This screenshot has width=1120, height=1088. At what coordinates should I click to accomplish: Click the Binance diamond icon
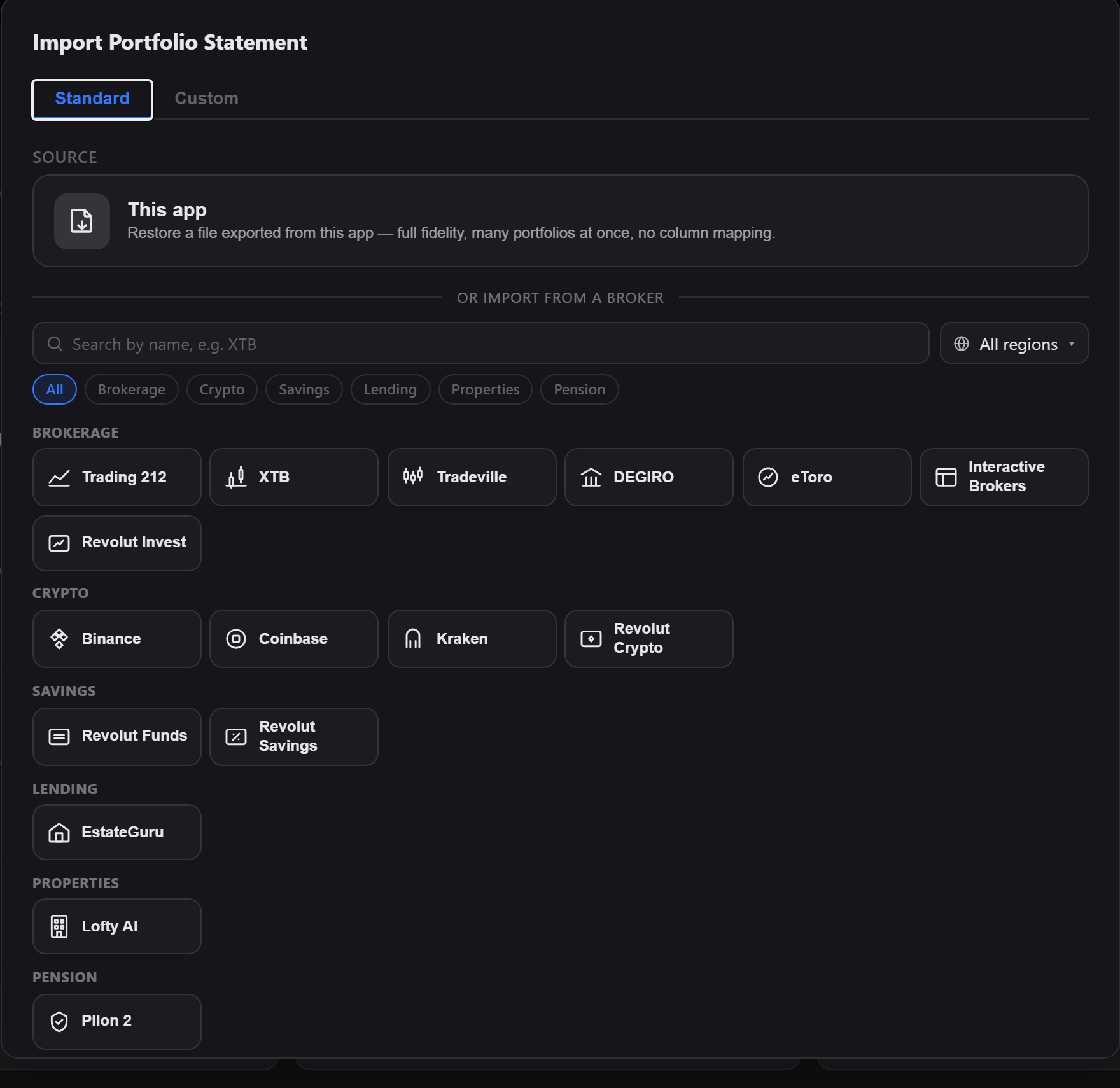coord(59,639)
